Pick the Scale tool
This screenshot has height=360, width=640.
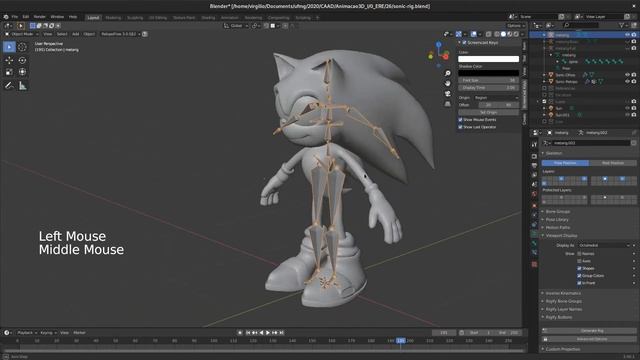click(9, 72)
